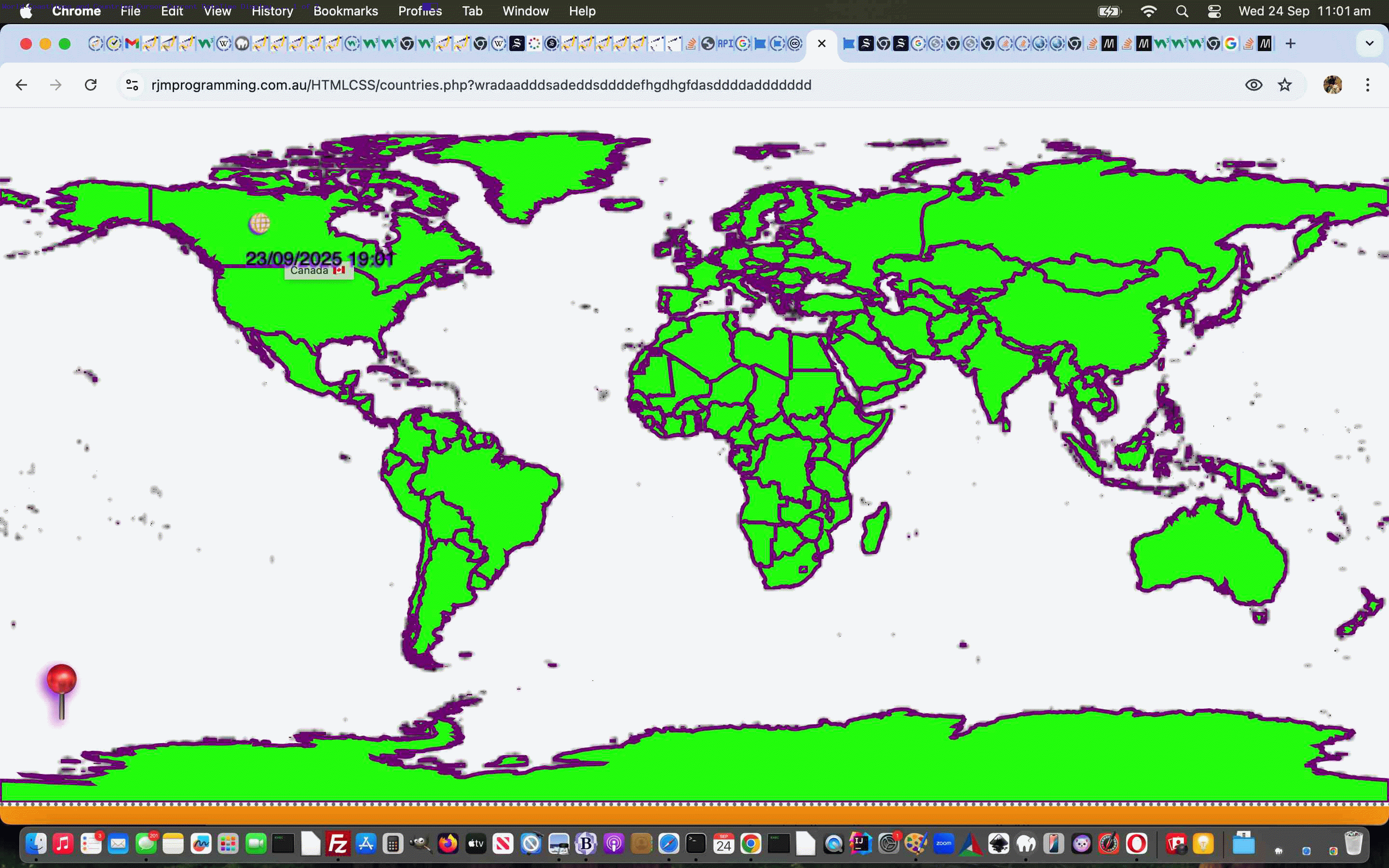The width and height of the screenshot is (1389, 868).
Task: Open FileZilla from the dock
Action: (x=338, y=843)
